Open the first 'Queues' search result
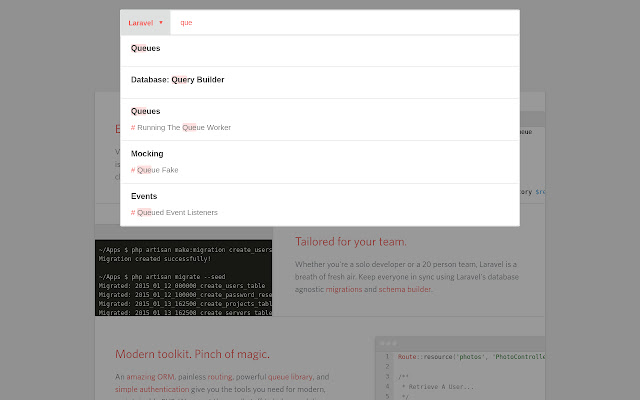 tap(320, 51)
